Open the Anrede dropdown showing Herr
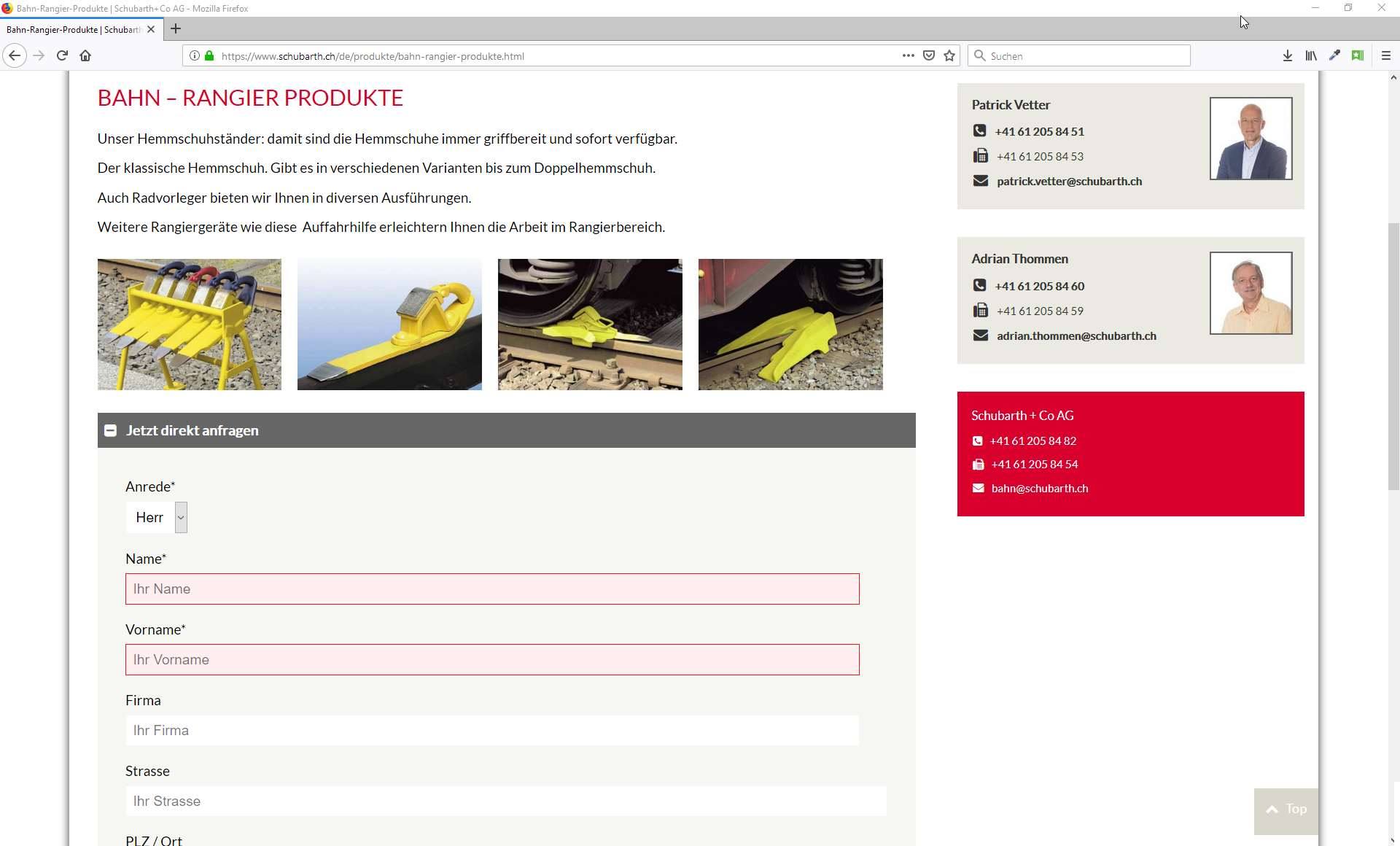Viewport: 1400px width, 846px height. pos(156,517)
